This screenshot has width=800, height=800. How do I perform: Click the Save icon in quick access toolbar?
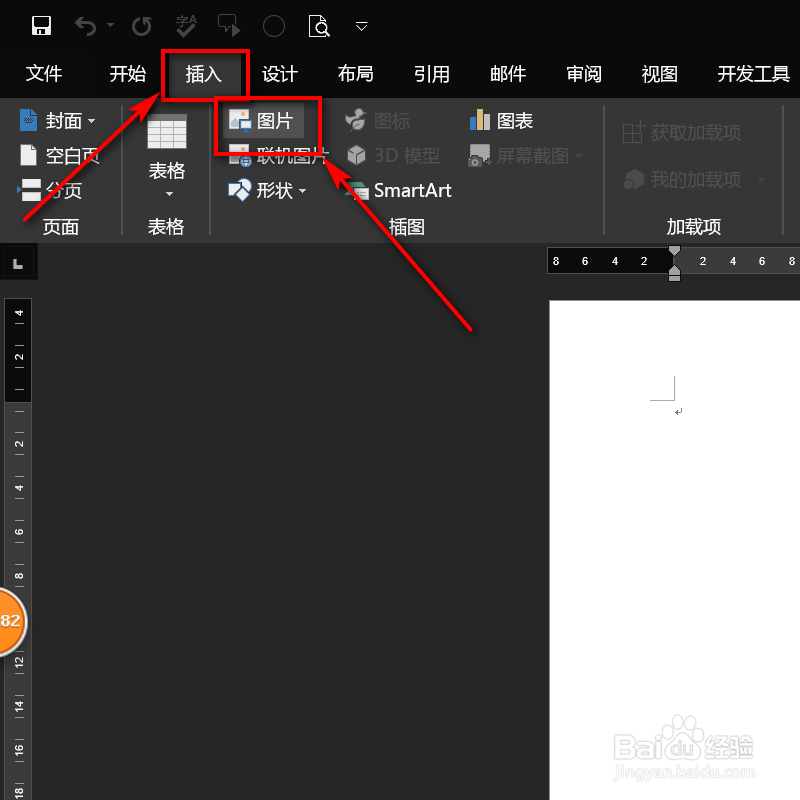41,26
